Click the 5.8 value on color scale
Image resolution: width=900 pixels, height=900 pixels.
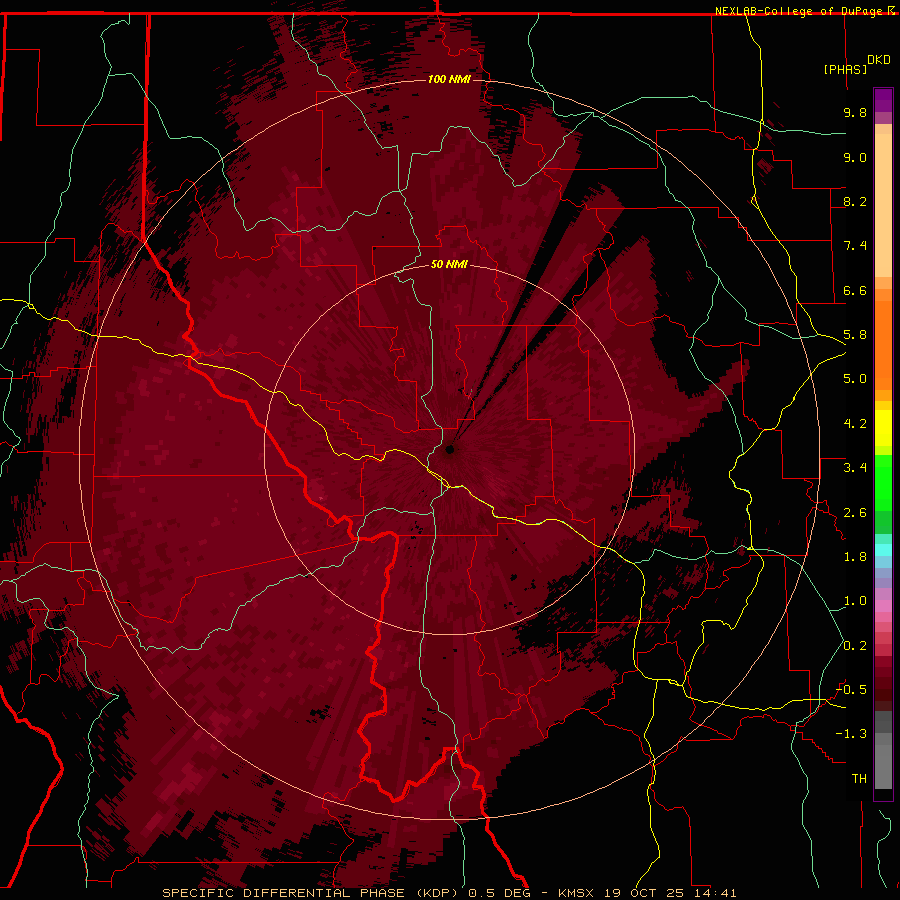[x=855, y=335]
